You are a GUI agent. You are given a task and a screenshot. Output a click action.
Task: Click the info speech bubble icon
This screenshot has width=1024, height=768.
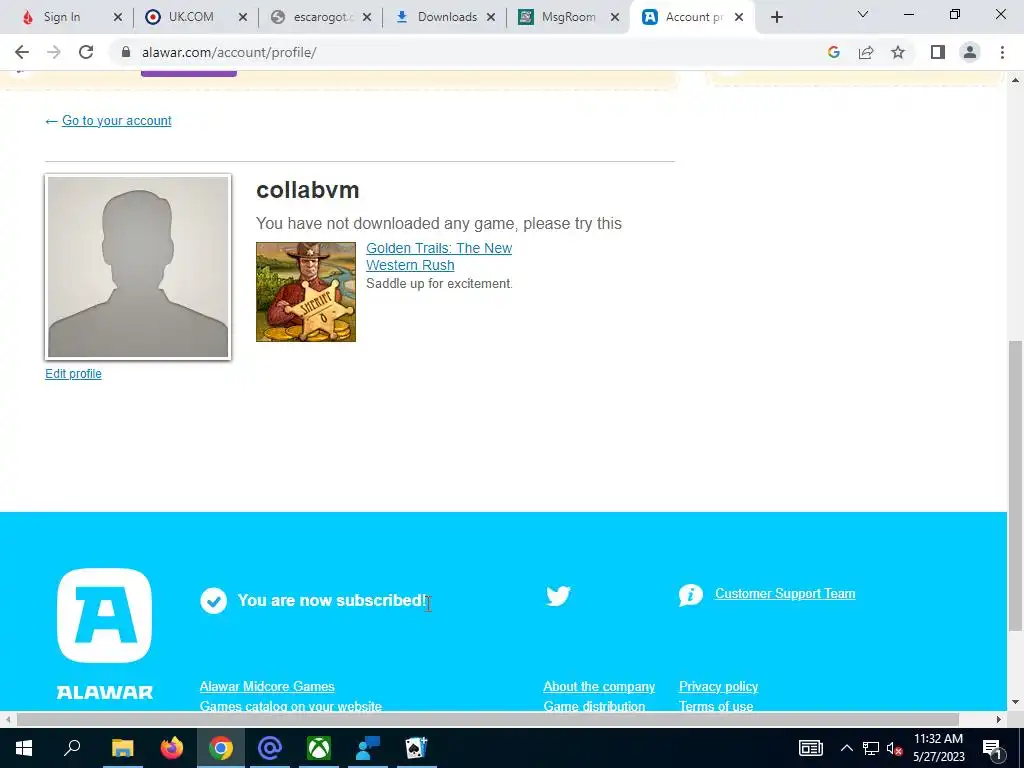click(690, 595)
